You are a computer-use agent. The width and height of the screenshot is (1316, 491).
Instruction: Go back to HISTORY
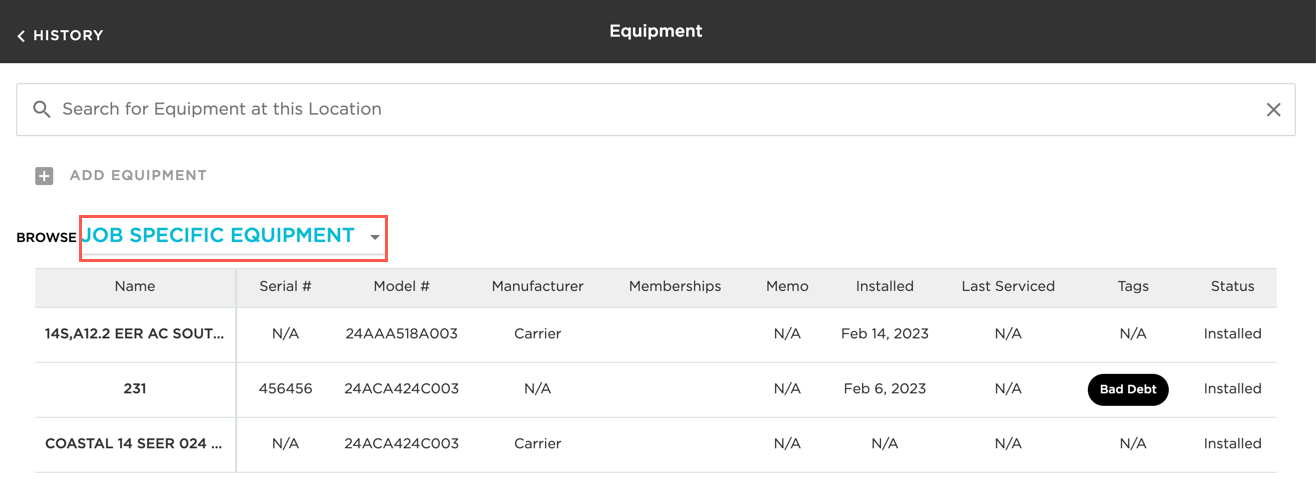(x=68, y=36)
